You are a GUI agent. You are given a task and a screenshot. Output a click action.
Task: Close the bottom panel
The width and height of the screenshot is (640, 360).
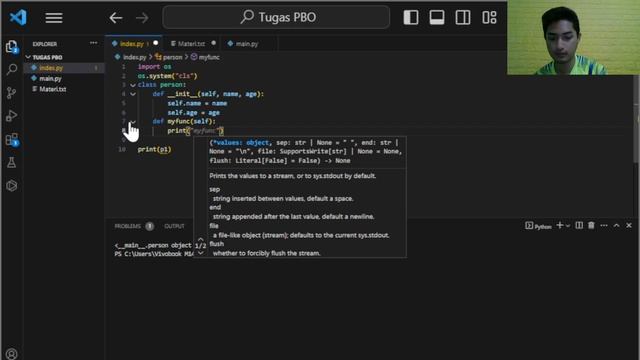click(x=629, y=225)
